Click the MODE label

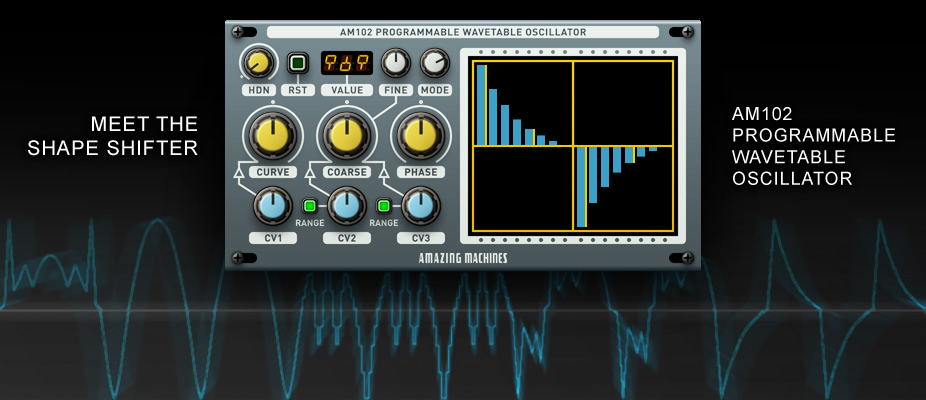point(435,90)
